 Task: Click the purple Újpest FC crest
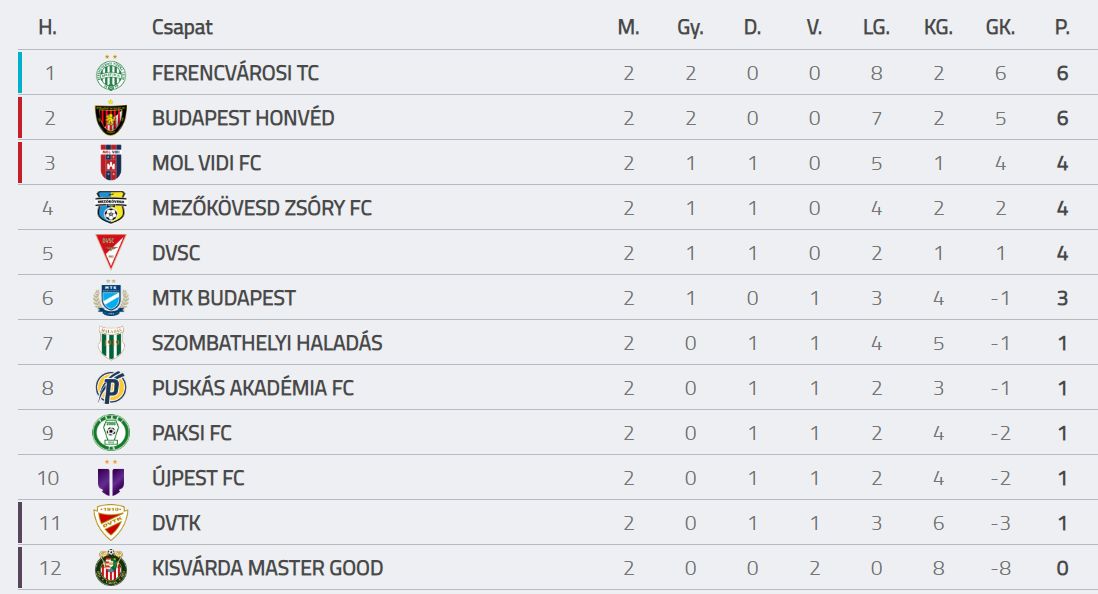point(111,478)
